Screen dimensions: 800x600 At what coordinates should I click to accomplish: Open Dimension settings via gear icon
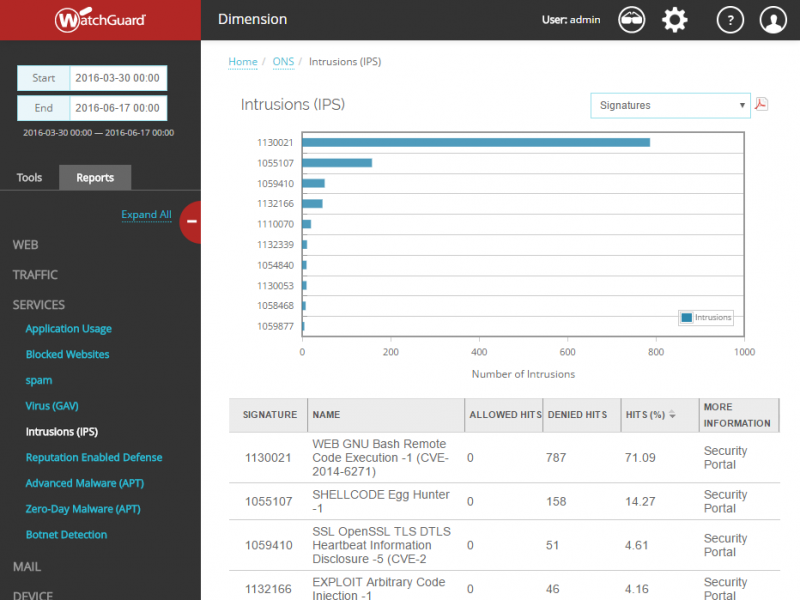675,20
